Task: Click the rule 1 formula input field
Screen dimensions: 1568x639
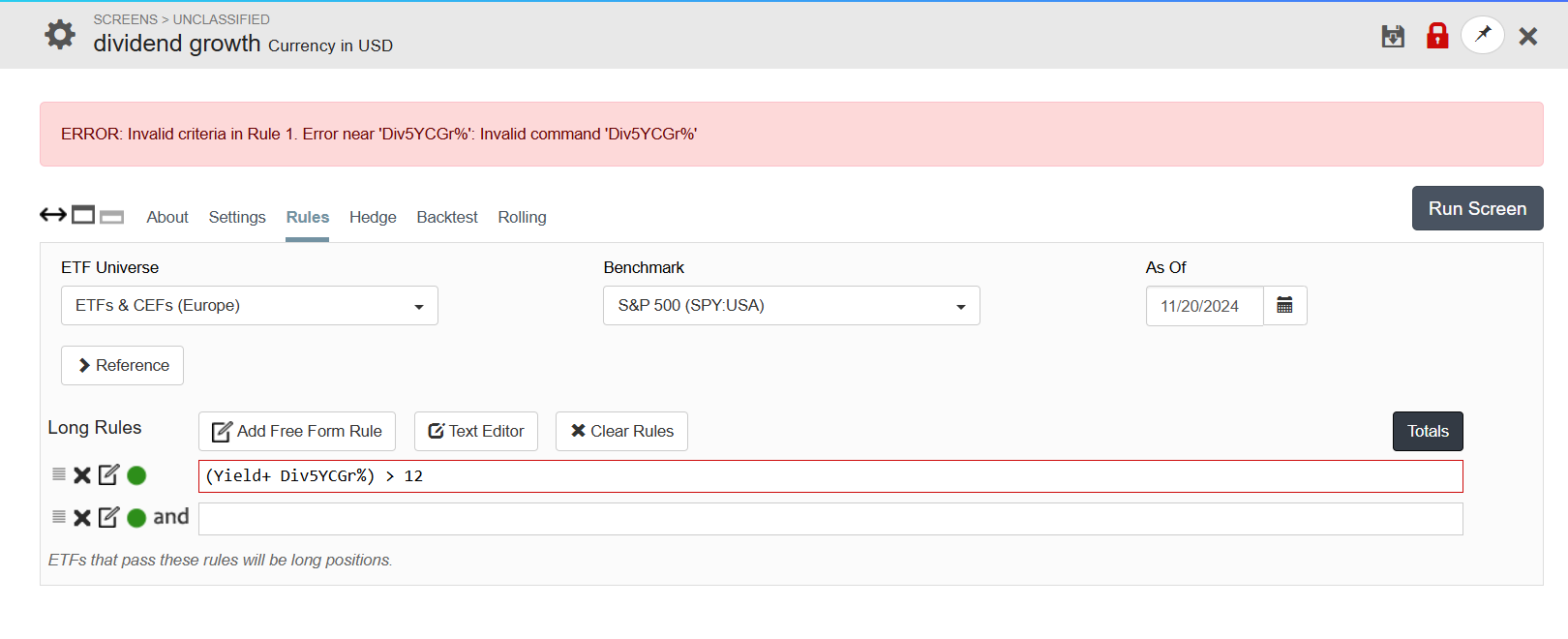Action: [x=830, y=476]
